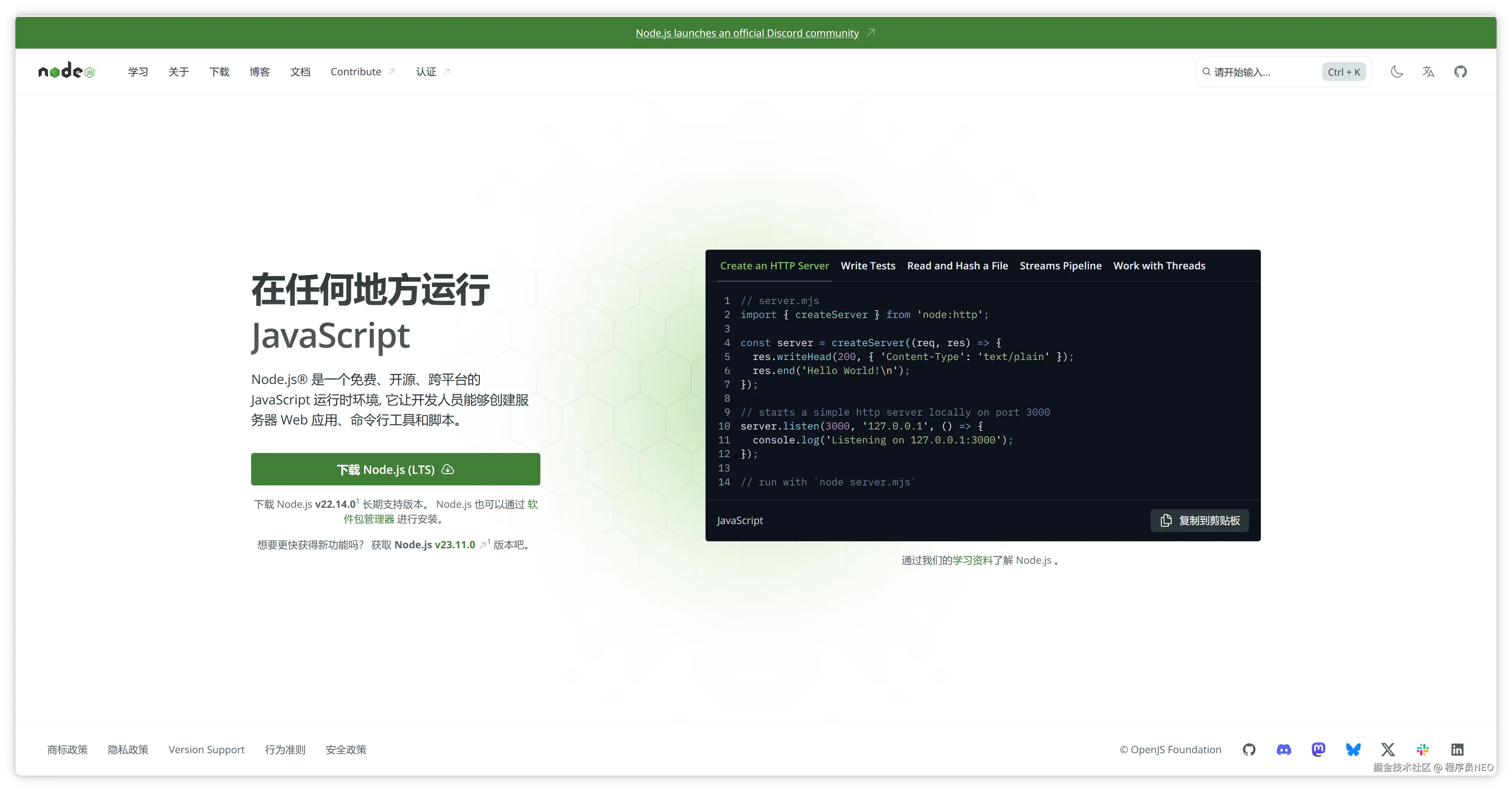Image resolution: width=1512 pixels, height=791 pixels.
Task: Click the 下载 Node.js (LTS) button
Action: point(395,469)
